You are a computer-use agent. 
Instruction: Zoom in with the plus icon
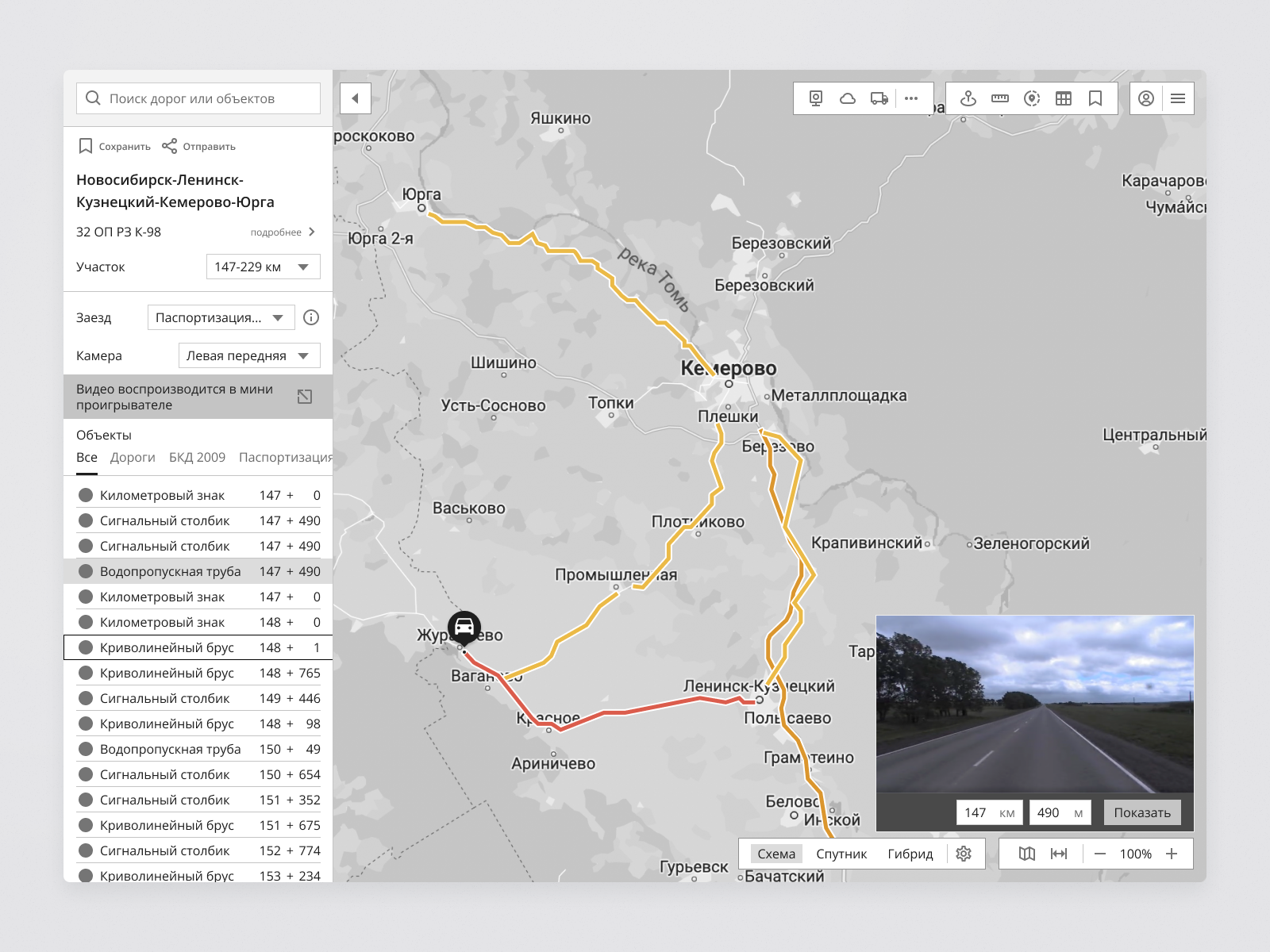[x=1172, y=854]
